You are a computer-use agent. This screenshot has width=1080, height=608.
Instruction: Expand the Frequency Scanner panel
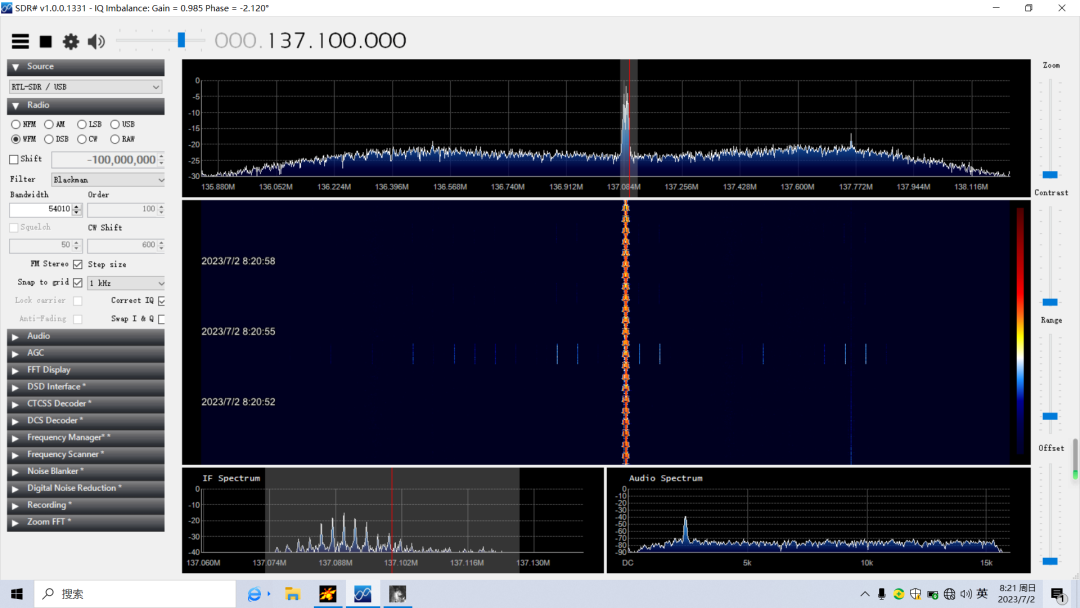click(85, 454)
